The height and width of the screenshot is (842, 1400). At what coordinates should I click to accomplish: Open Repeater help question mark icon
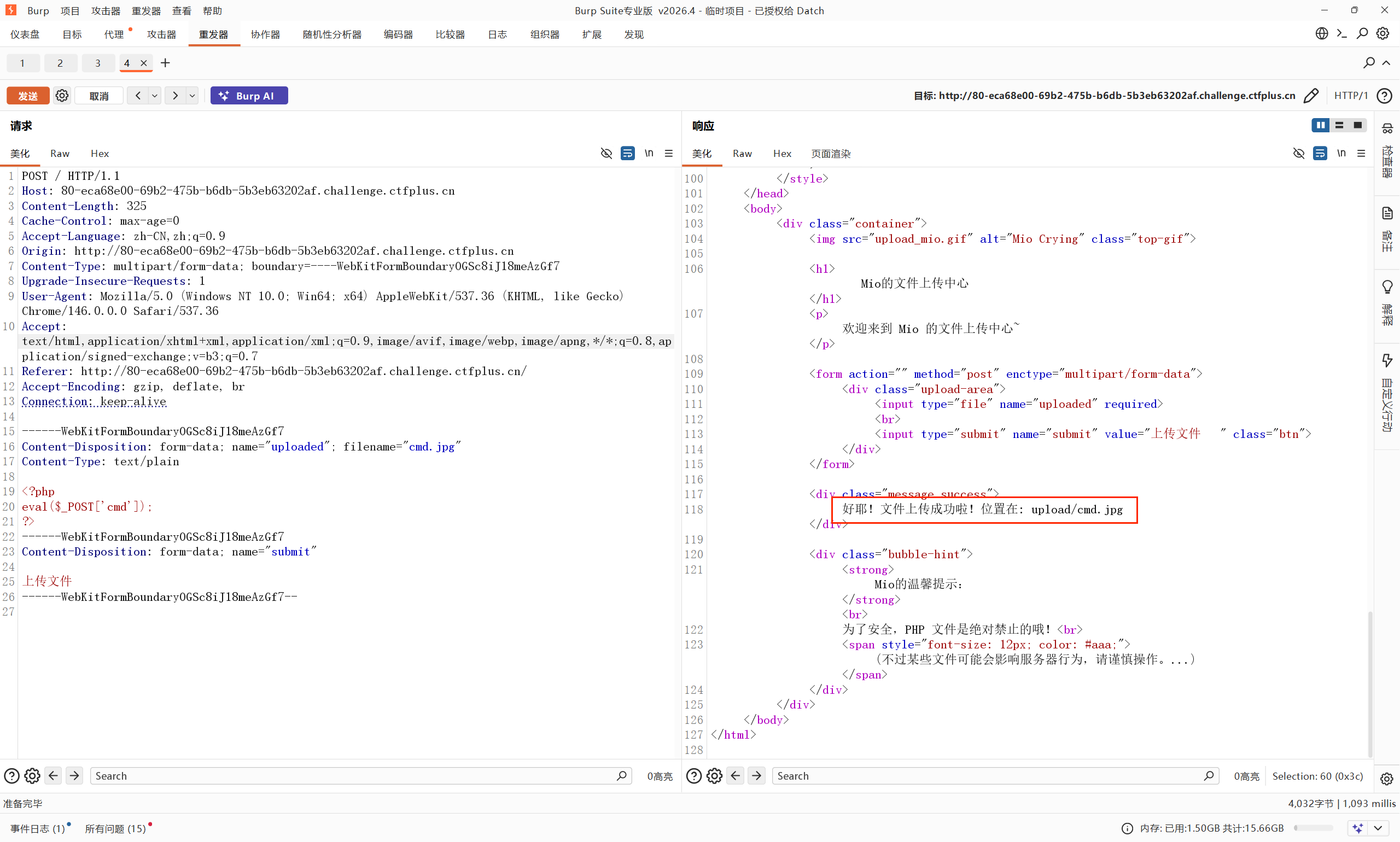pyautogui.click(x=1385, y=96)
